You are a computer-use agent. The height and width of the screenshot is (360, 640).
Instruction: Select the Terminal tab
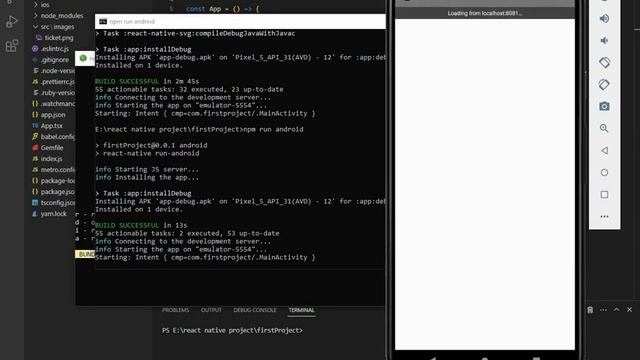click(301, 310)
